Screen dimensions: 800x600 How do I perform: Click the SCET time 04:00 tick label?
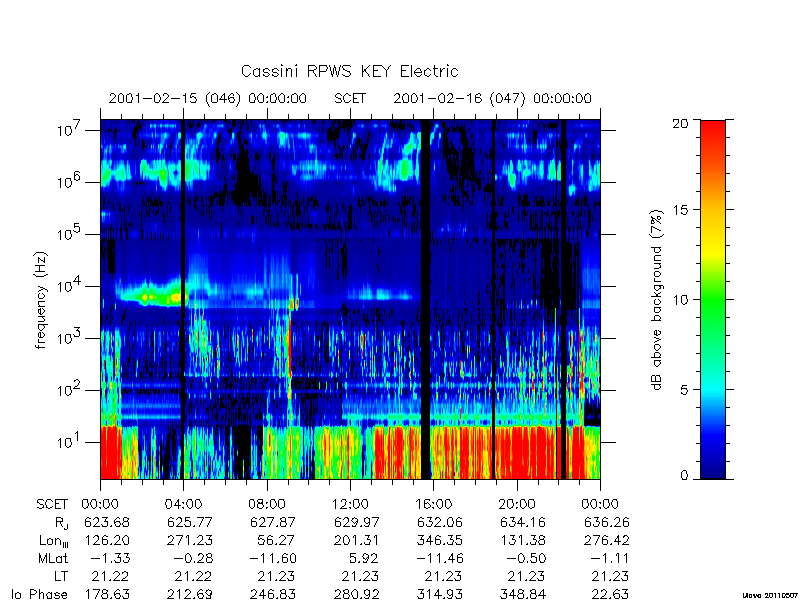point(183,504)
